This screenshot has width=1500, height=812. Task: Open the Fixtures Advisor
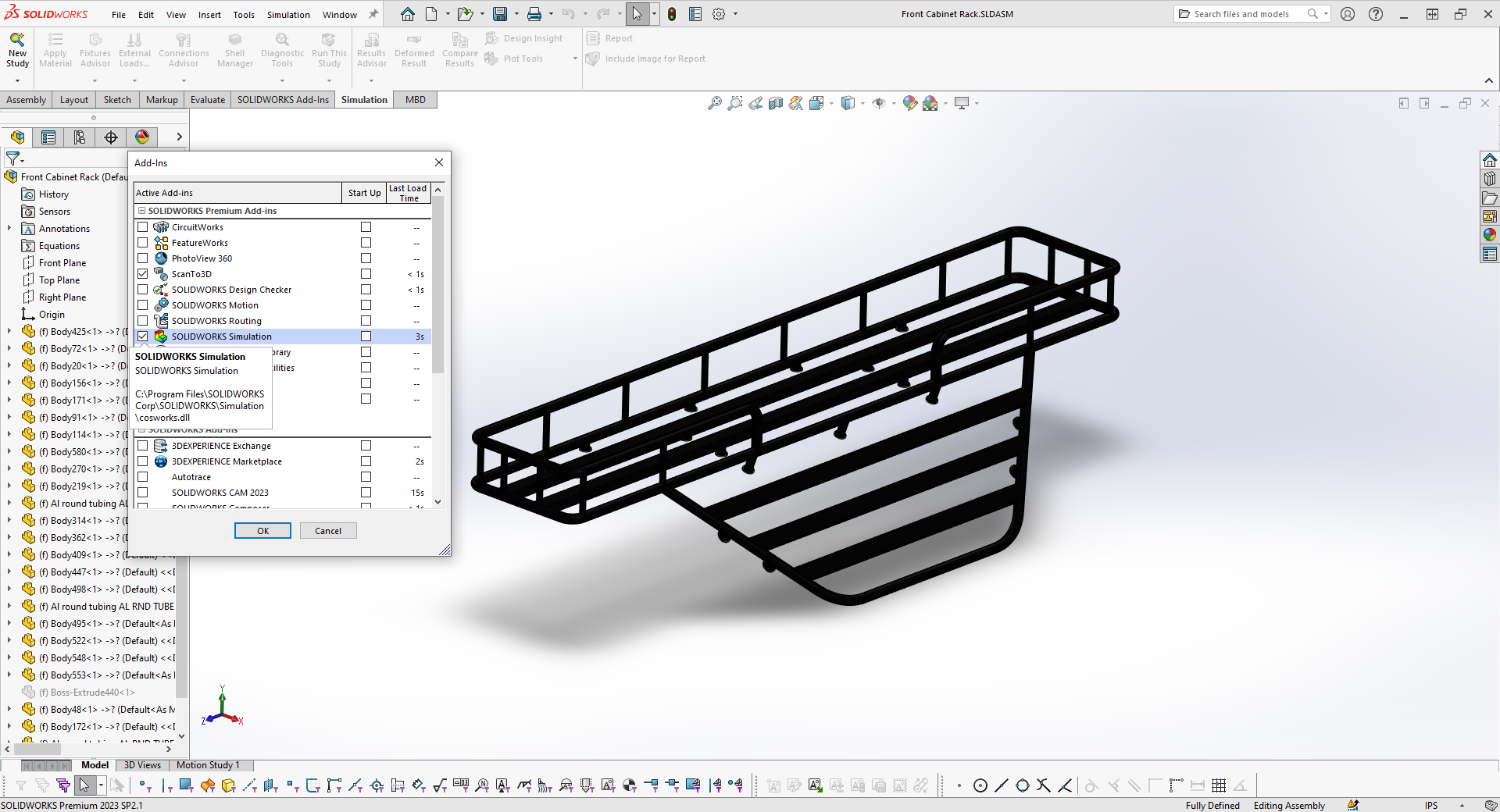click(95, 50)
